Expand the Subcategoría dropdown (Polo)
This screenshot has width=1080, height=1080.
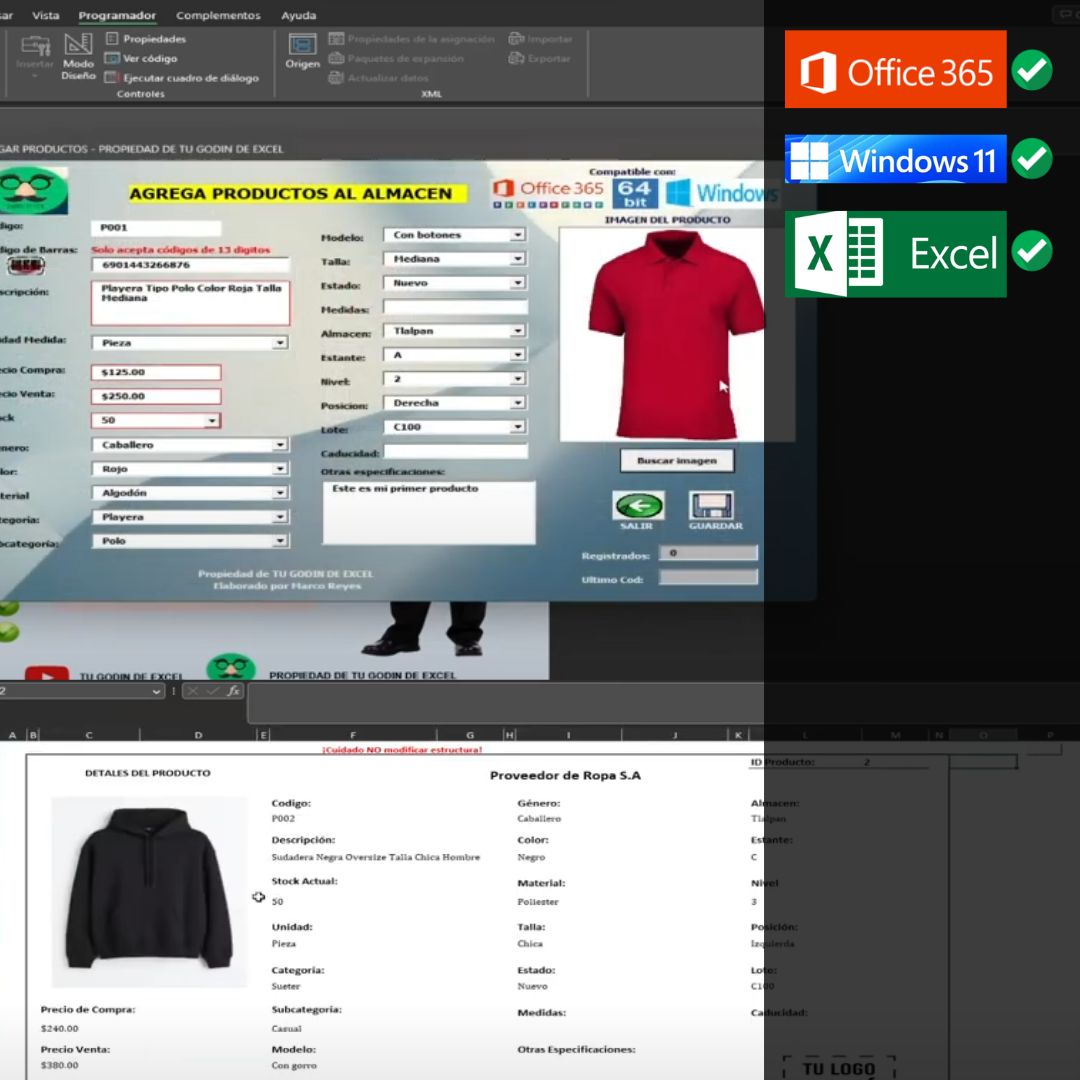[280, 541]
